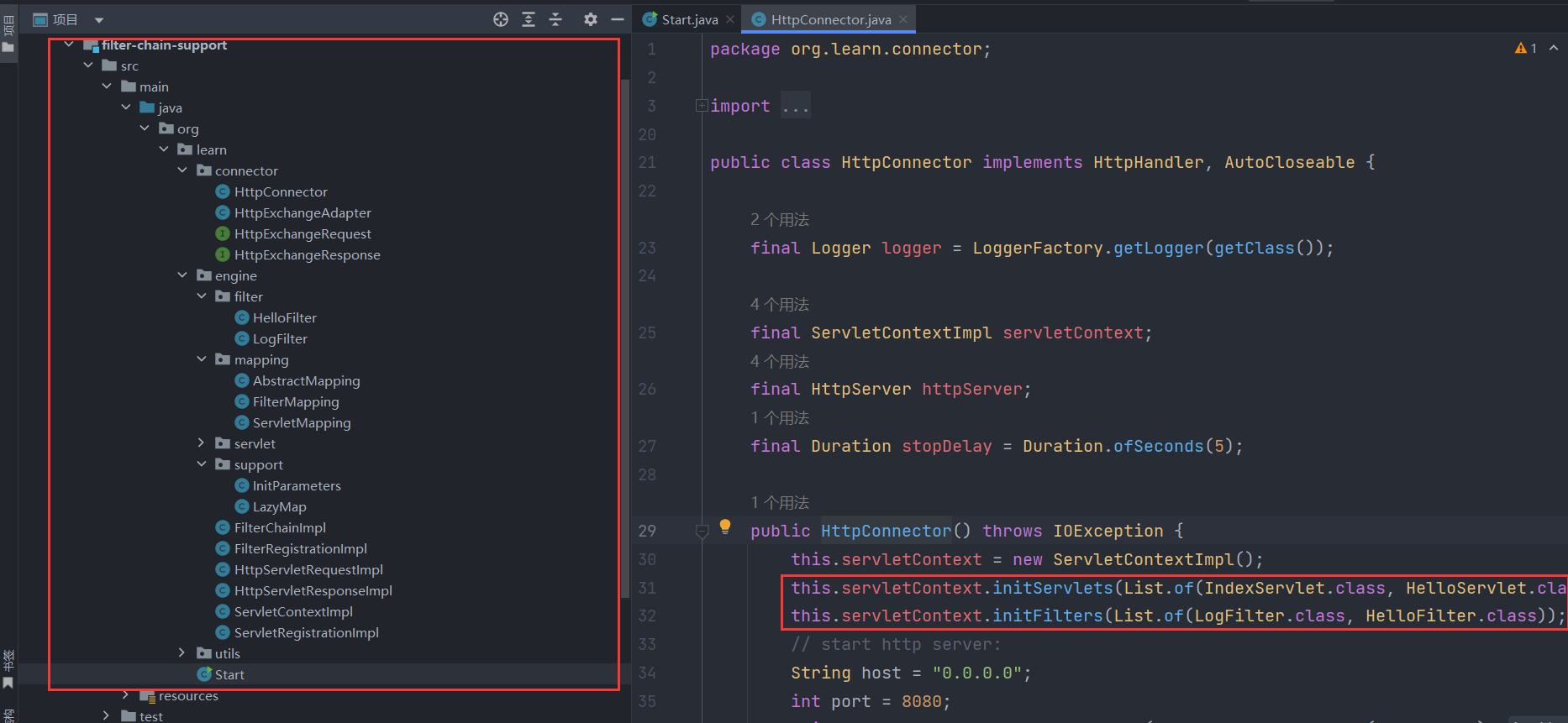
Task: Select HttpExchangeResponse interface in tree
Action: point(308,254)
